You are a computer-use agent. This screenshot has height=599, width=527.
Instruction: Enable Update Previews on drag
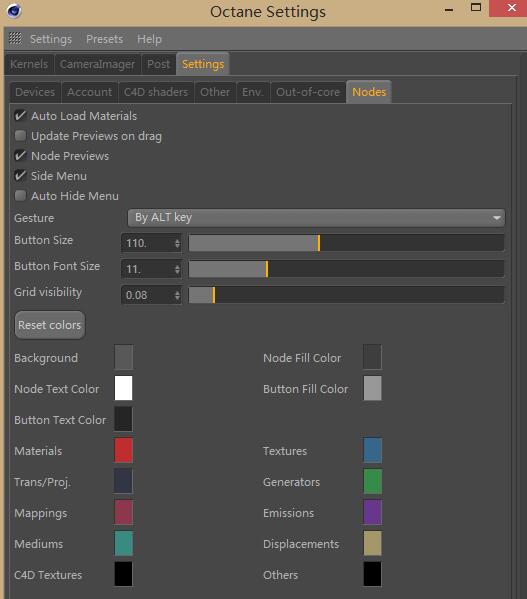point(20,136)
